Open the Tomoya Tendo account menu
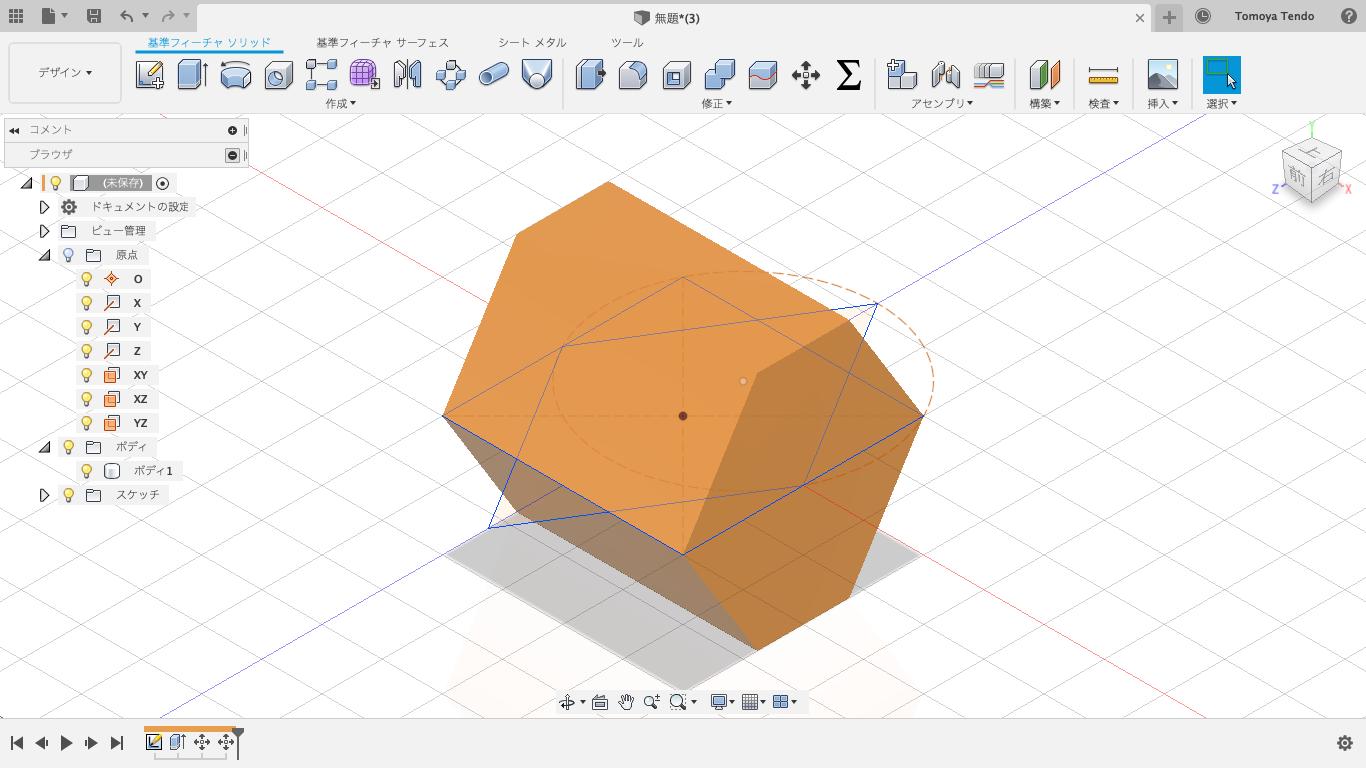This screenshot has height=768, width=1366. pos(1274,16)
